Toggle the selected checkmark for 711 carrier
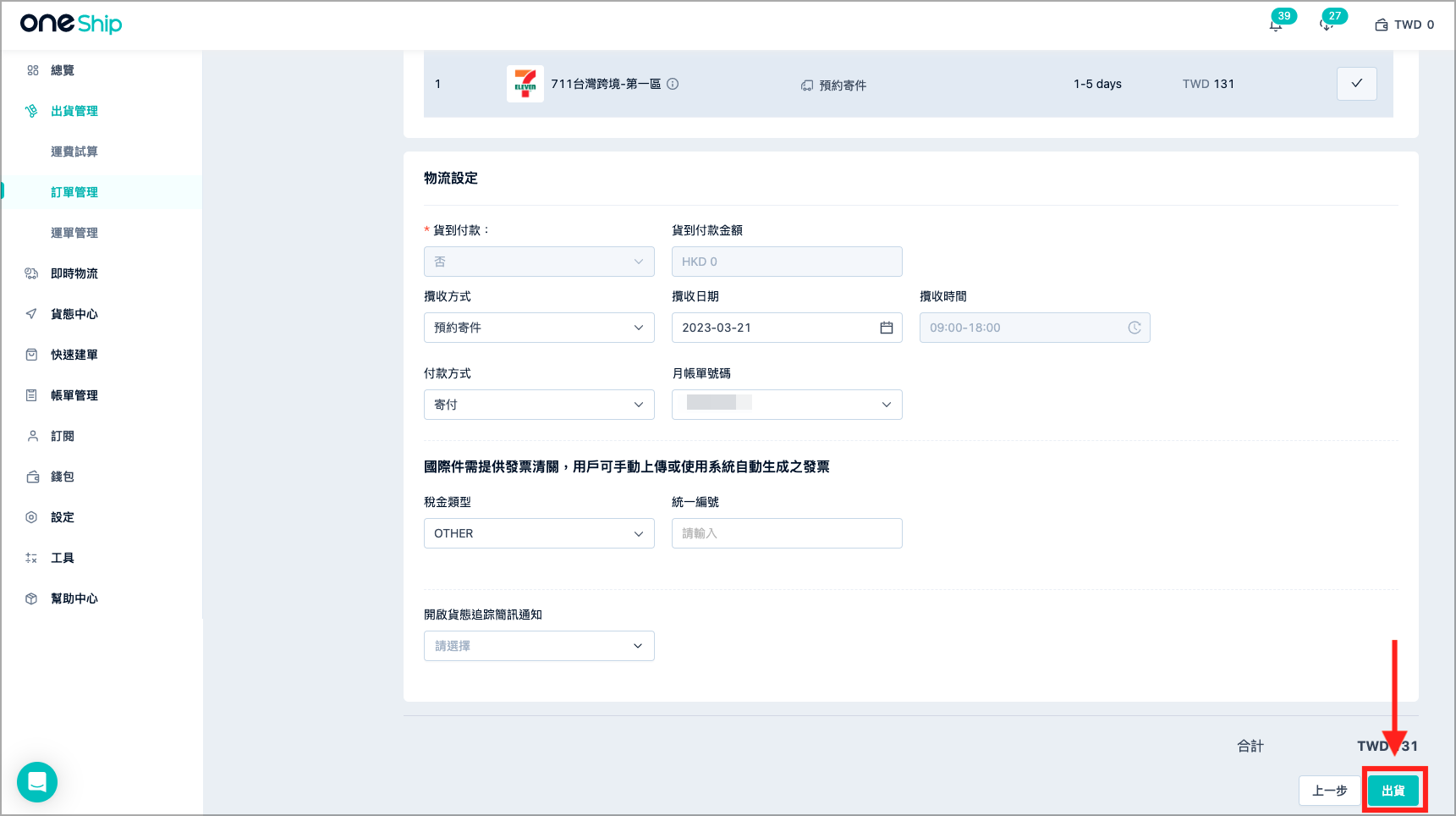 (x=1357, y=84)
